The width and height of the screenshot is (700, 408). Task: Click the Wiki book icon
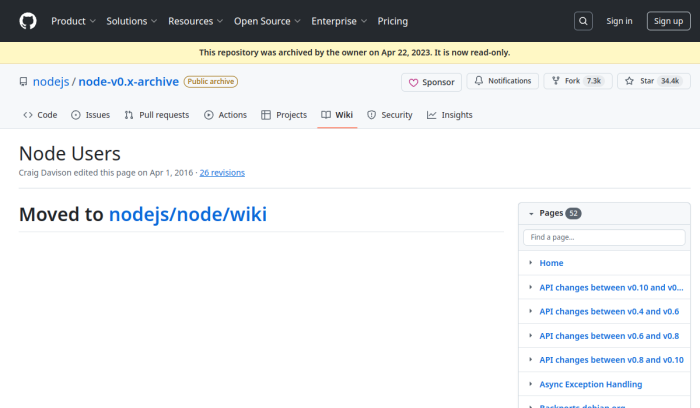(x=326, y=115)
